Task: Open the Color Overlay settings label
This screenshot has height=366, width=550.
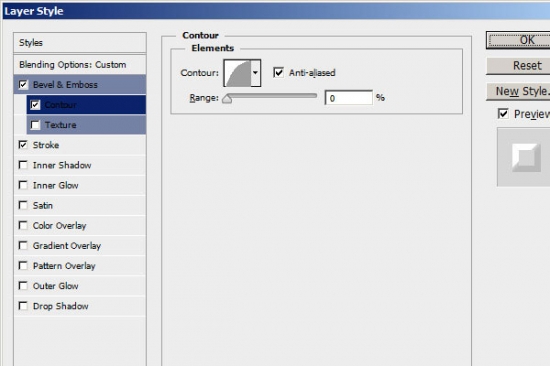Action: (x=60, y=226)
